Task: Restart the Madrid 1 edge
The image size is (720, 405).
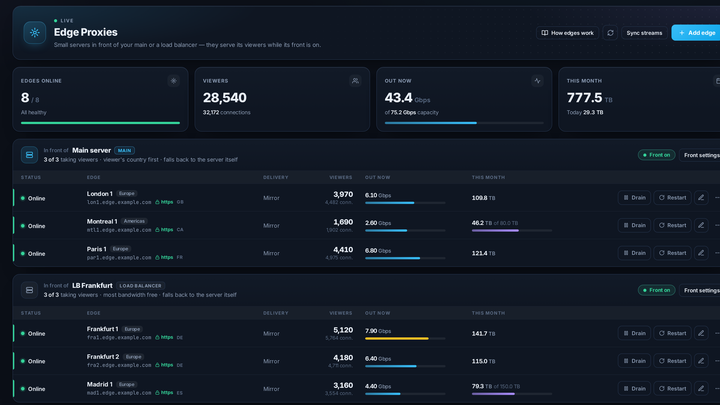Action: (672, 388)
